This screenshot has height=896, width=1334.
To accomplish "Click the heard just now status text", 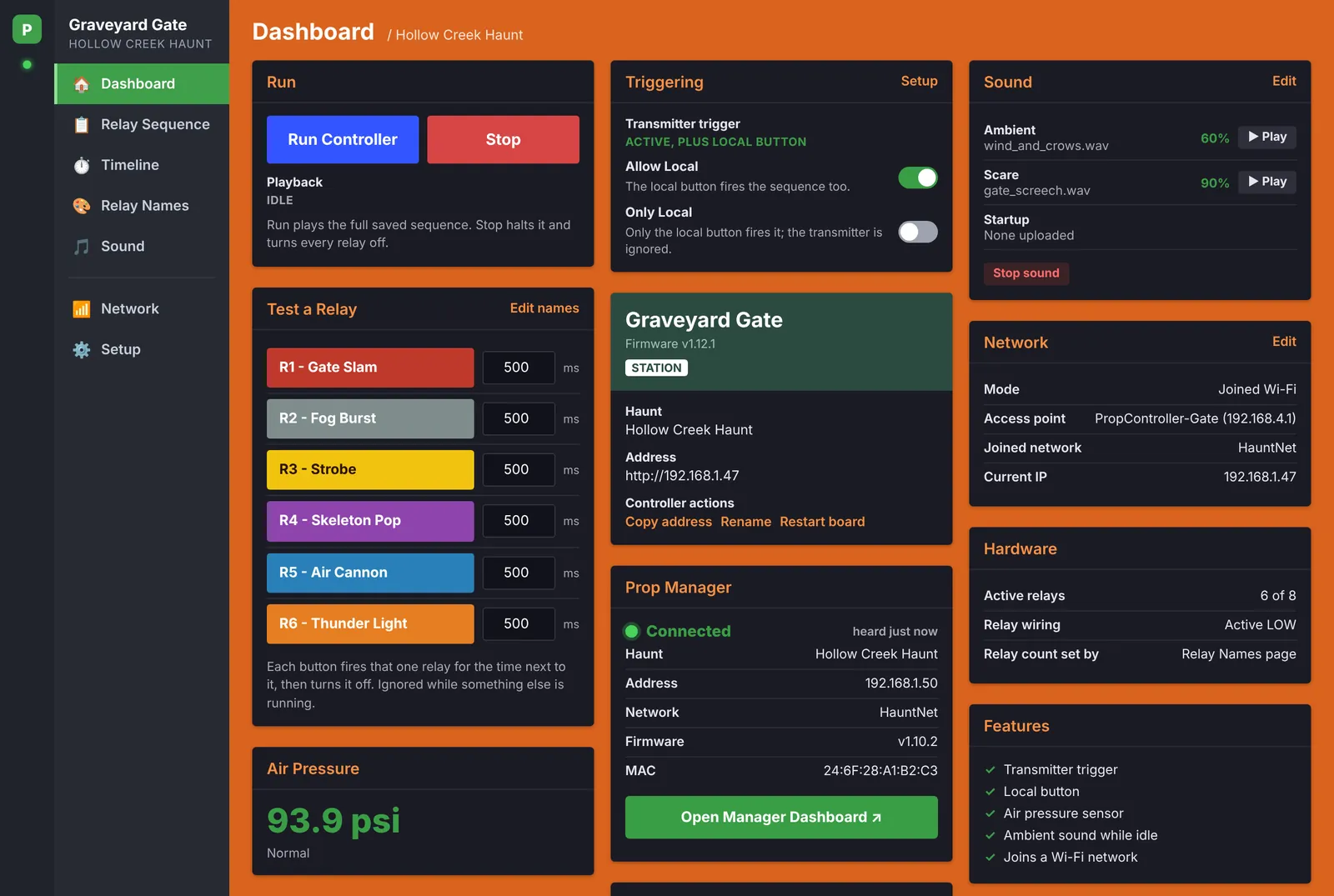I will [895, 632].
